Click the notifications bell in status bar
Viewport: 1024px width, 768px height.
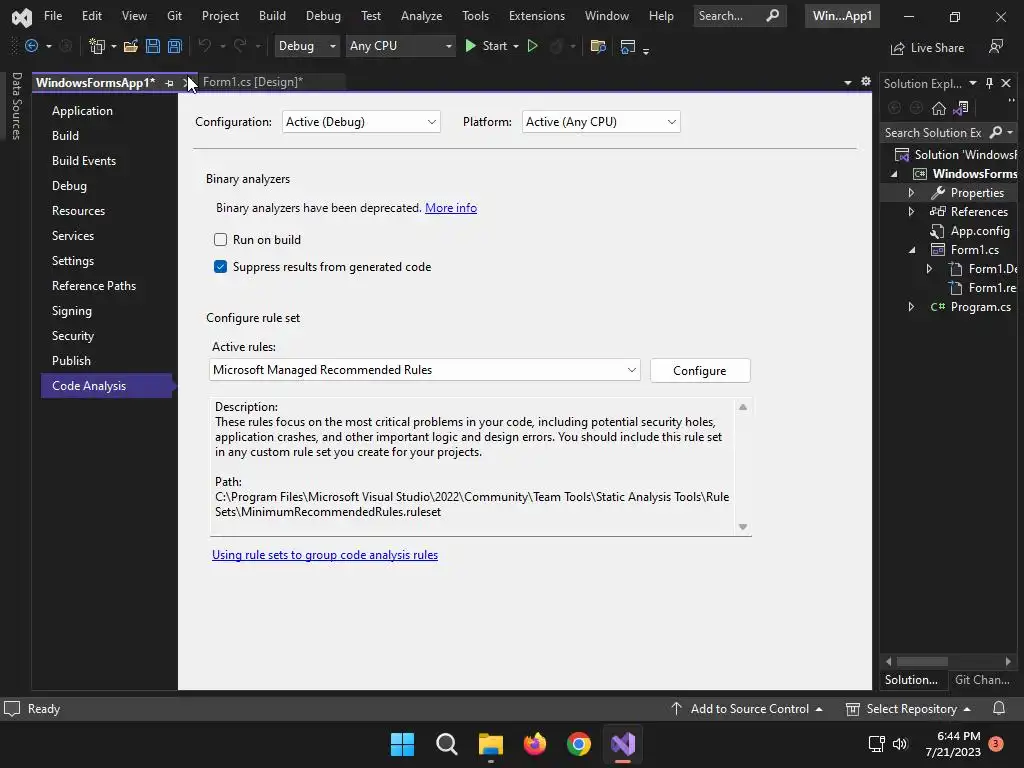tap(999, 709)
